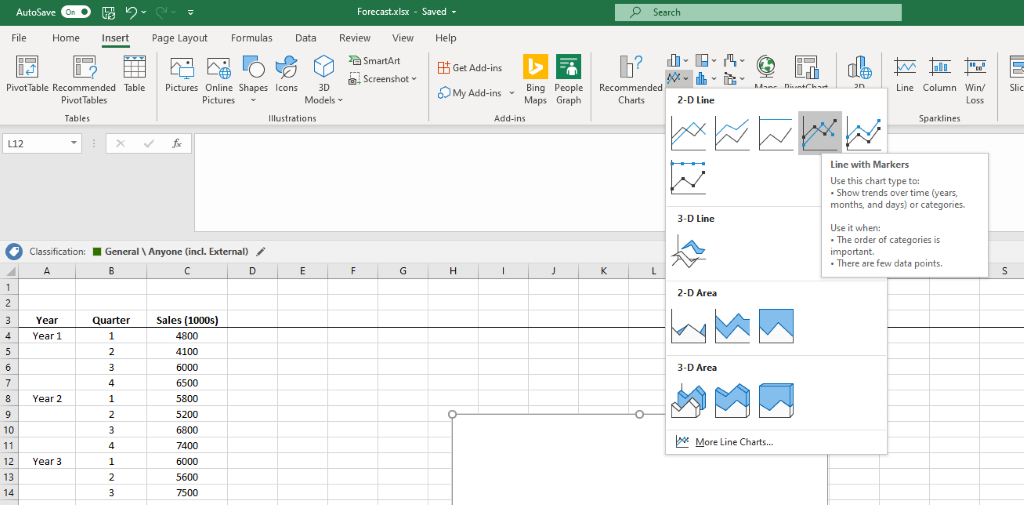Viewport: 1024px width, 505px height.
Task: Choose the 3-D Line chart option
Action: point(689,249)
